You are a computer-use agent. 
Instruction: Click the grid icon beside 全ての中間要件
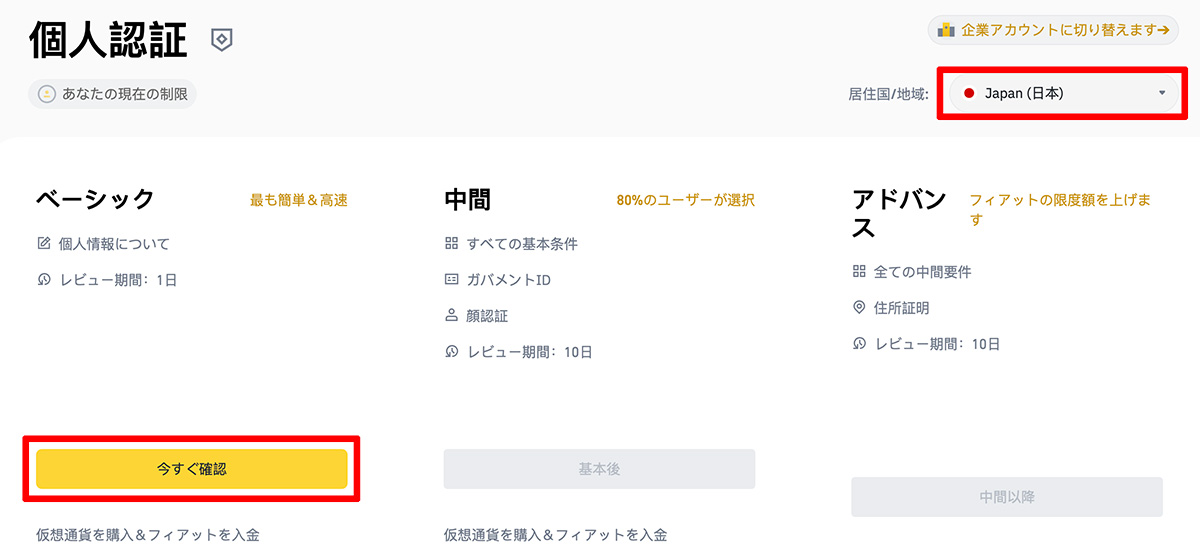(859, 271)
